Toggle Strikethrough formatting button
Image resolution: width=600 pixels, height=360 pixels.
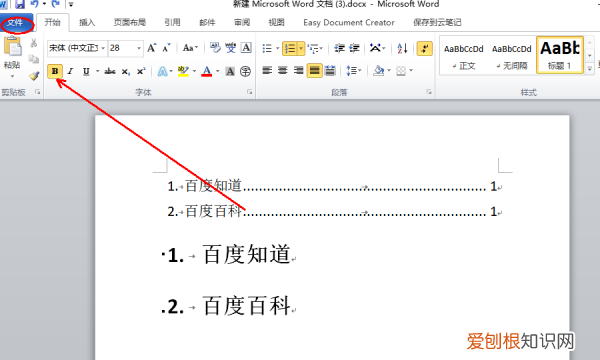coord(110,72)
